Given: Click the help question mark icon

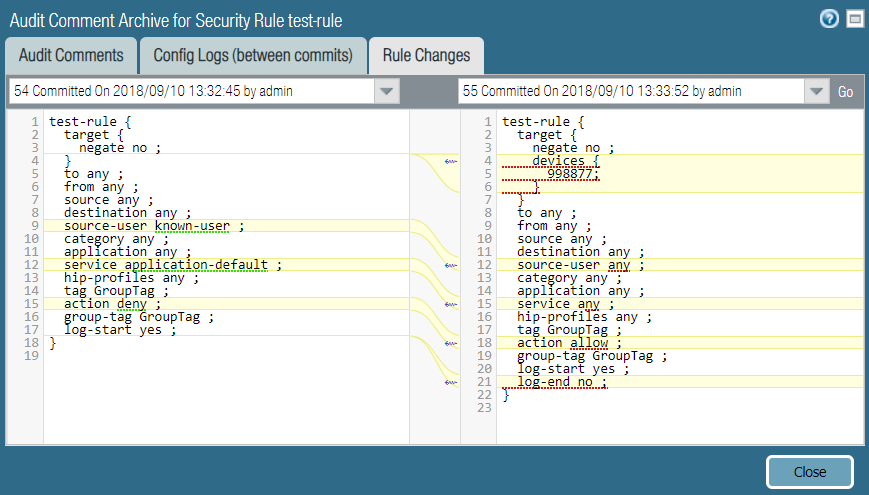Looking at the screenshot, I should click(828, 19).
